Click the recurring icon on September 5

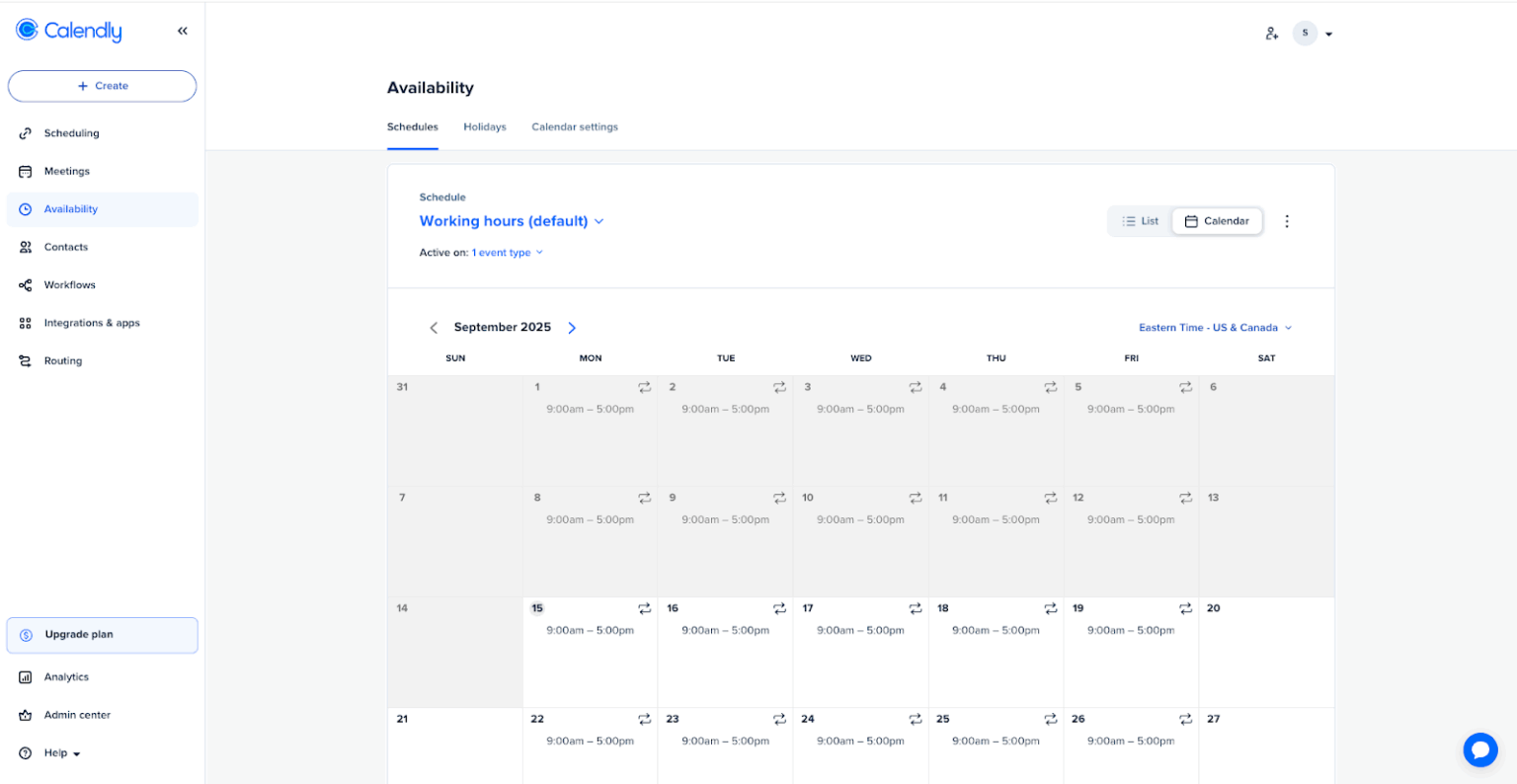pos(1186,387)
